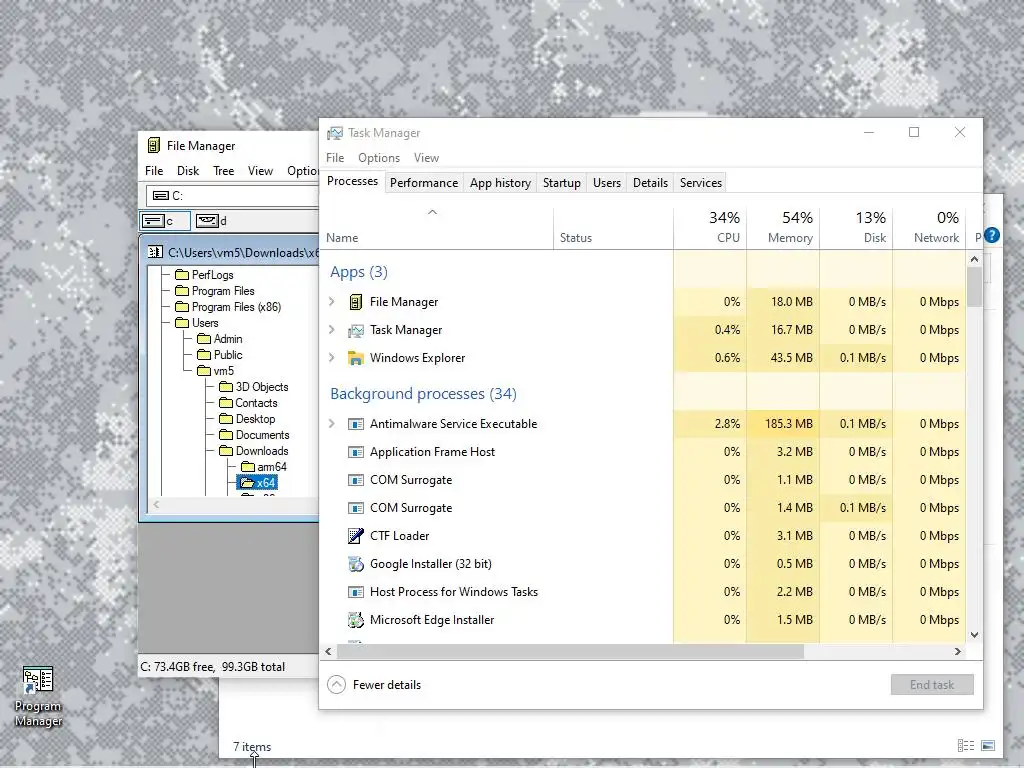Switch to details list view icon in Explorer window
The height and width of the screenshot is (768, 1024).
click(966, 745)
